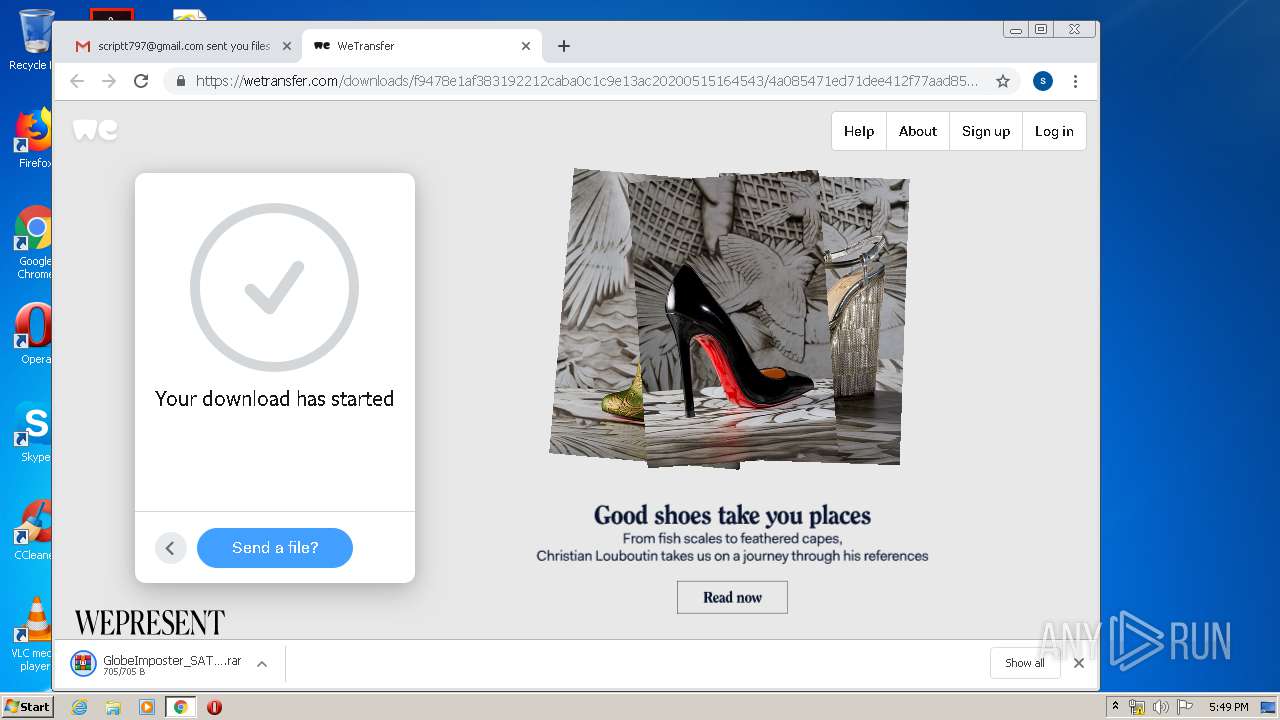Viewport: 1280px width, 720px height.
Task: Close the WeTransfer tab
Action: [x=526, y=46]
